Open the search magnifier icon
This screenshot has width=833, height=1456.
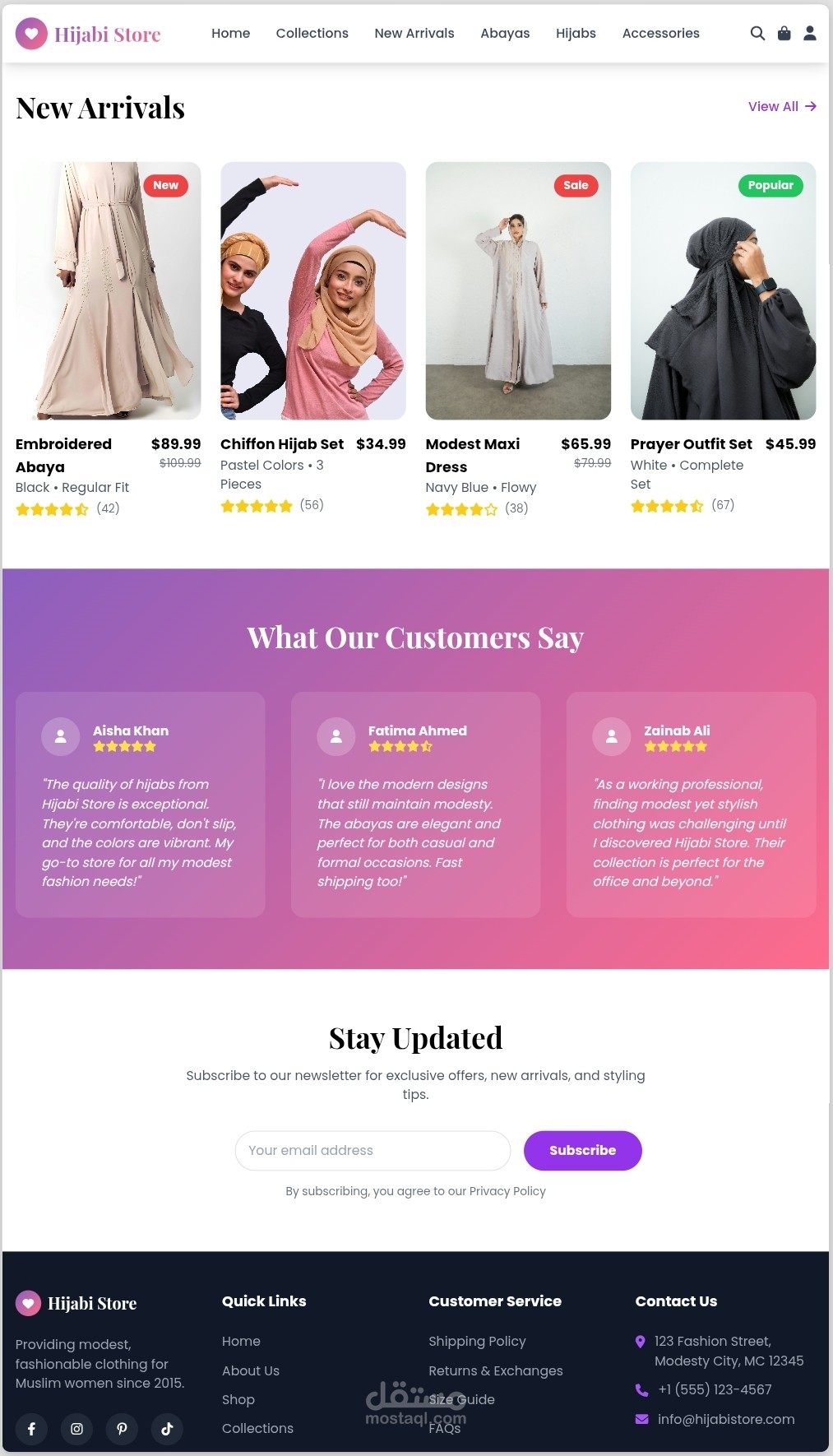pos(757,33)
